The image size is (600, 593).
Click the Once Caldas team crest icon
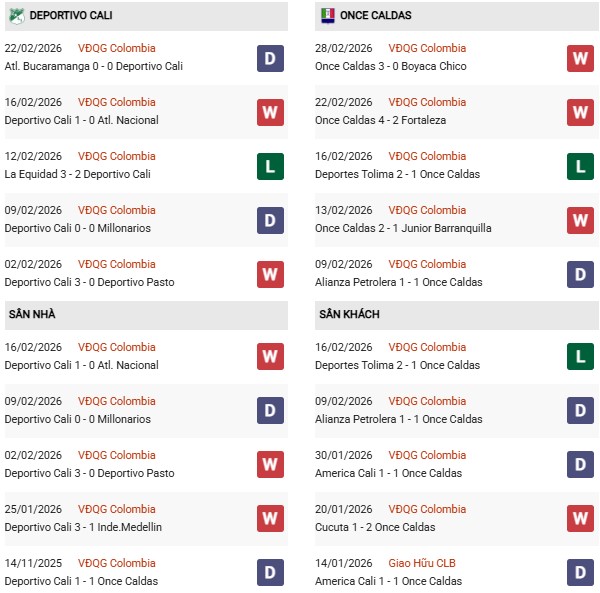(327, 15)
